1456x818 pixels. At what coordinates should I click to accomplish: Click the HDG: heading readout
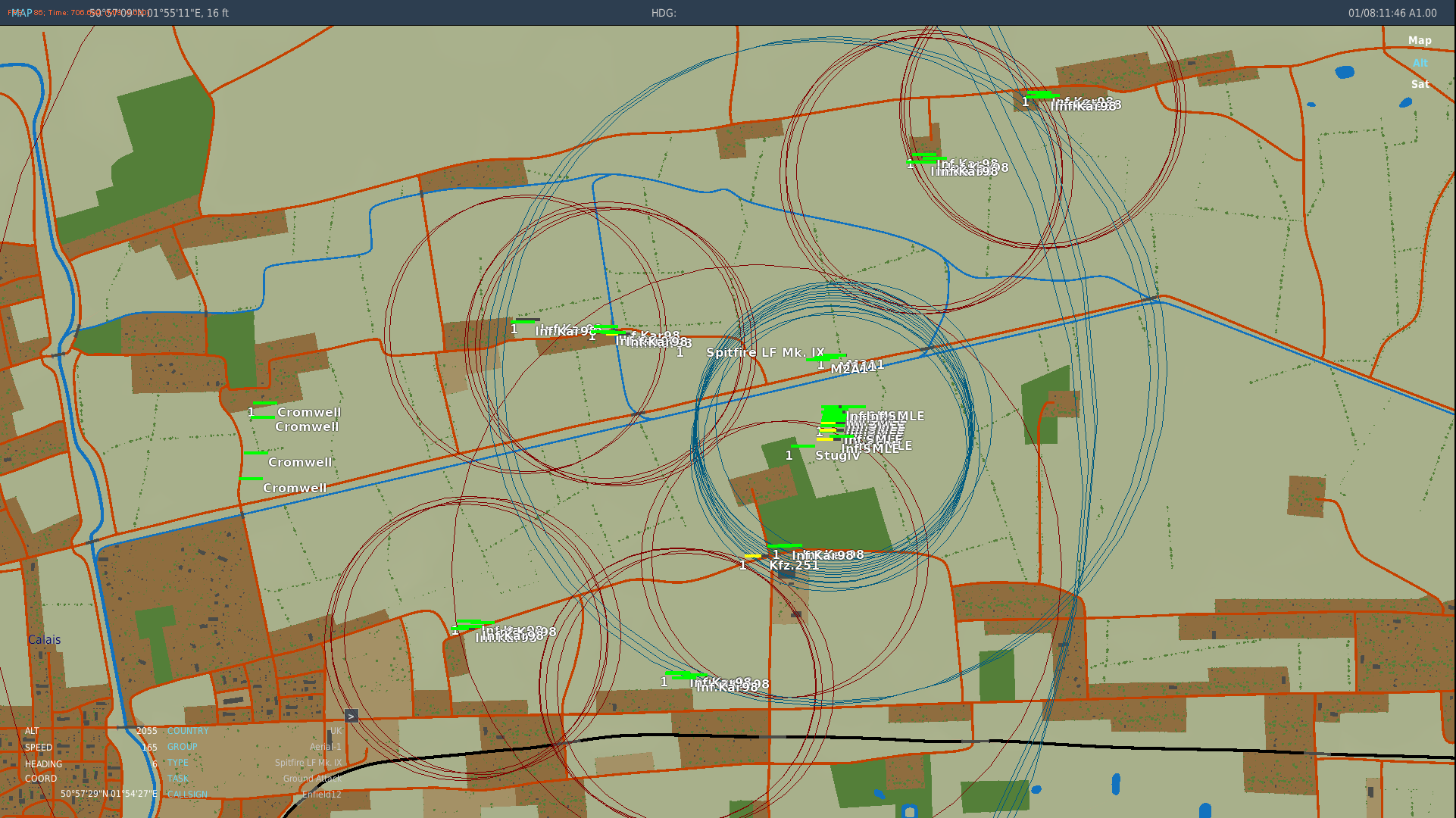click(664, 13)
